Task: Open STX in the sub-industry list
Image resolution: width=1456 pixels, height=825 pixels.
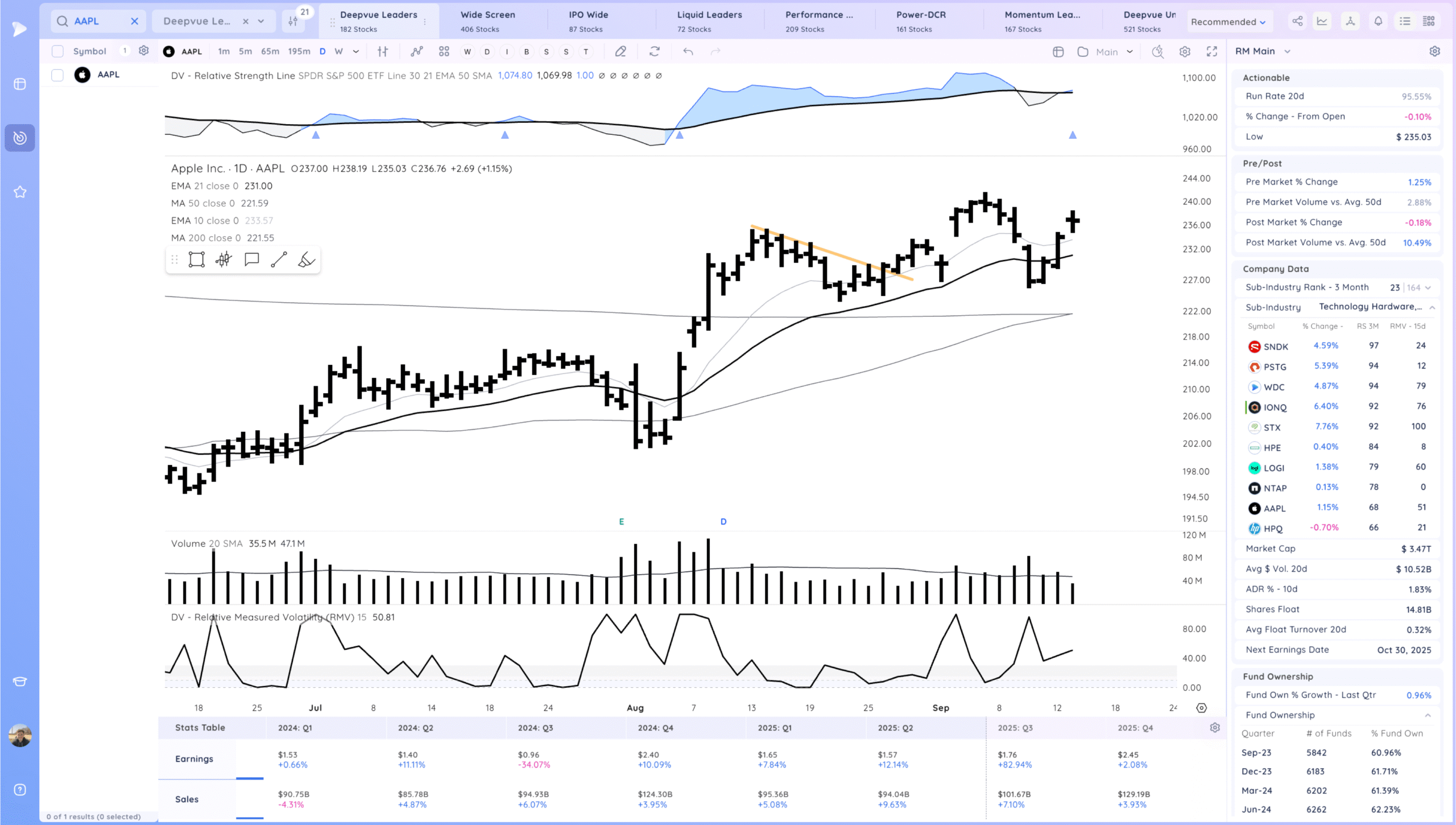Action: click(1272, 428)
